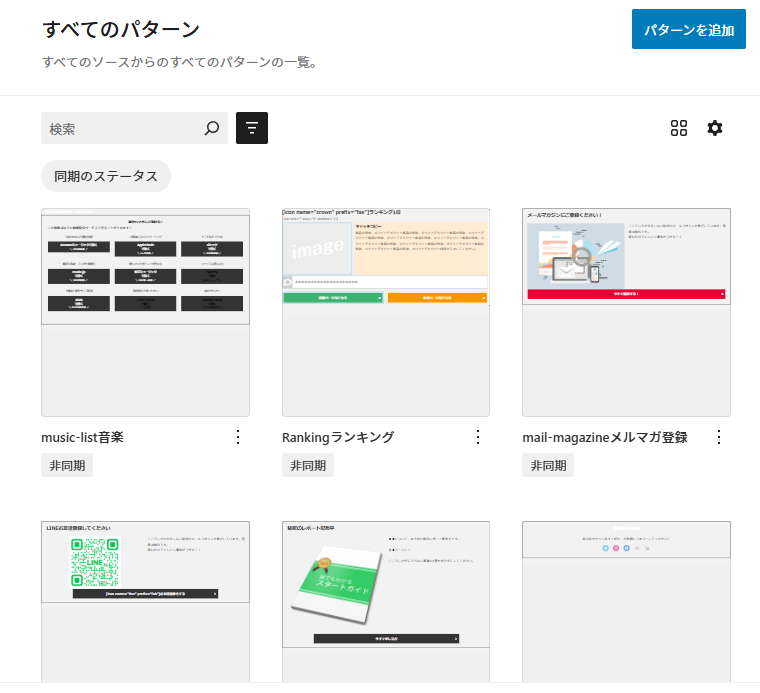Screen dimensions: 760x693
Task: Click the search magnifier icon
Action: pos(211,128)
